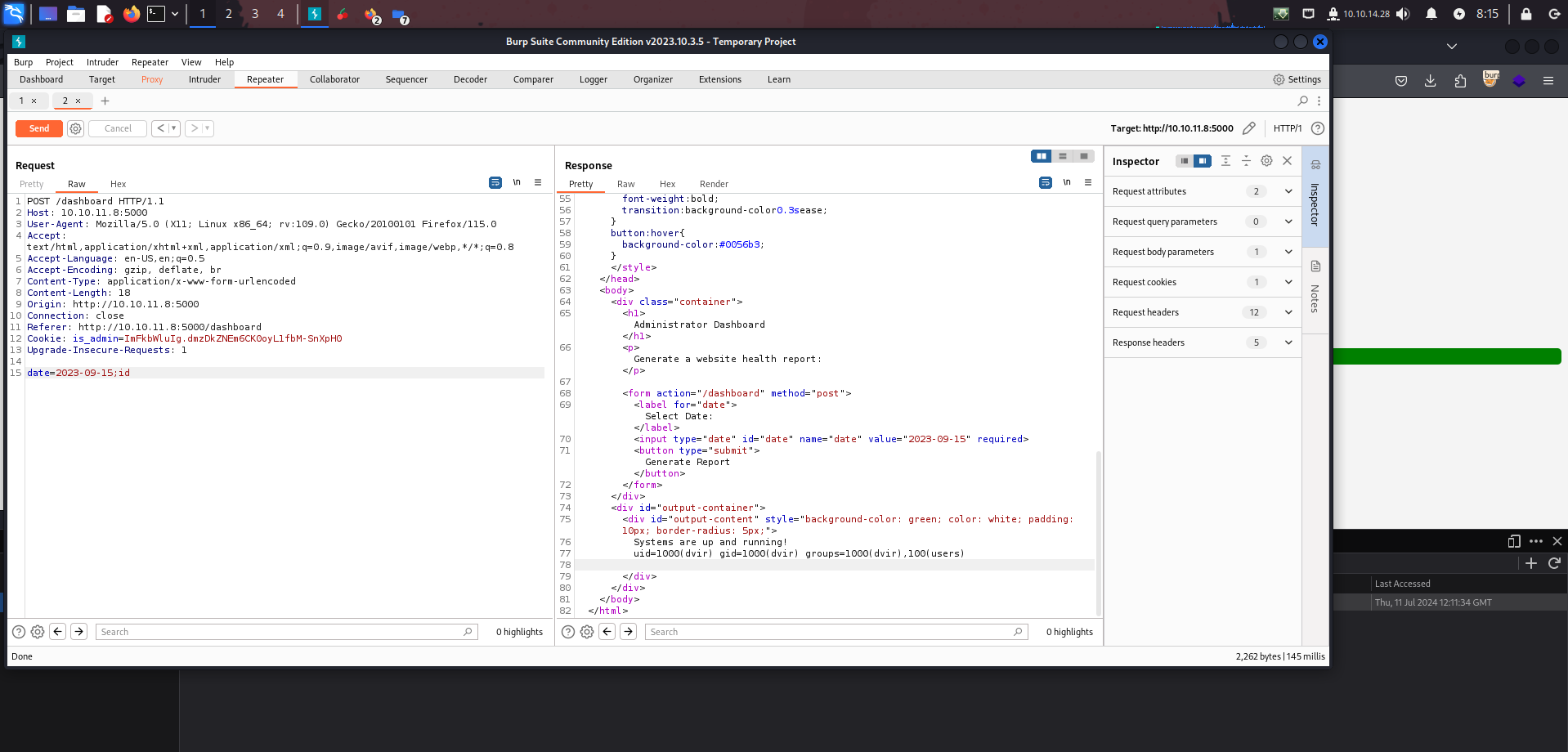Open the Intruder tool tab
This screenshot has width=1568, height=752.
[x=204, y=79]
